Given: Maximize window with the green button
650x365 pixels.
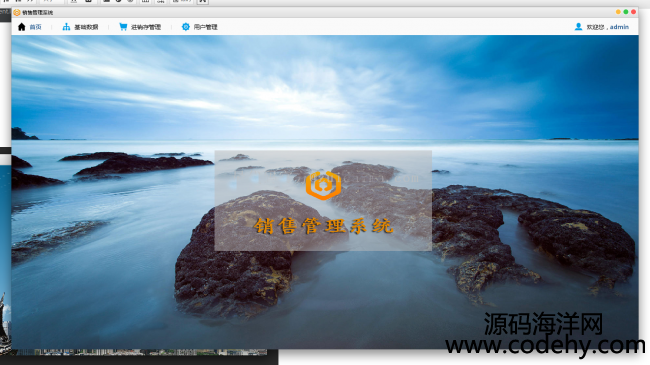Looking at the screenshot, I should point(626,12).
